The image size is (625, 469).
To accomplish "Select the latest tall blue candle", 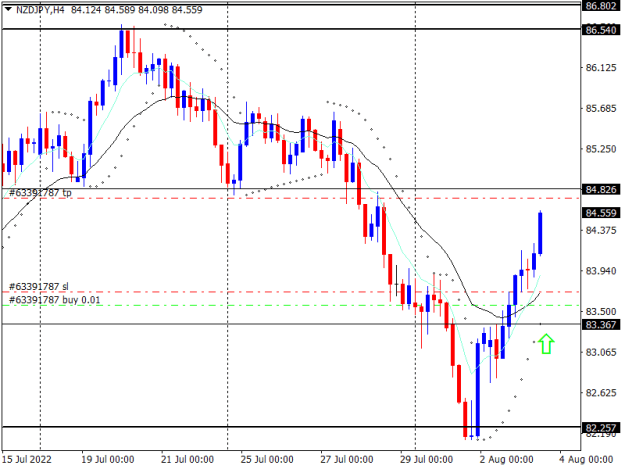I will tap(540, 233).
